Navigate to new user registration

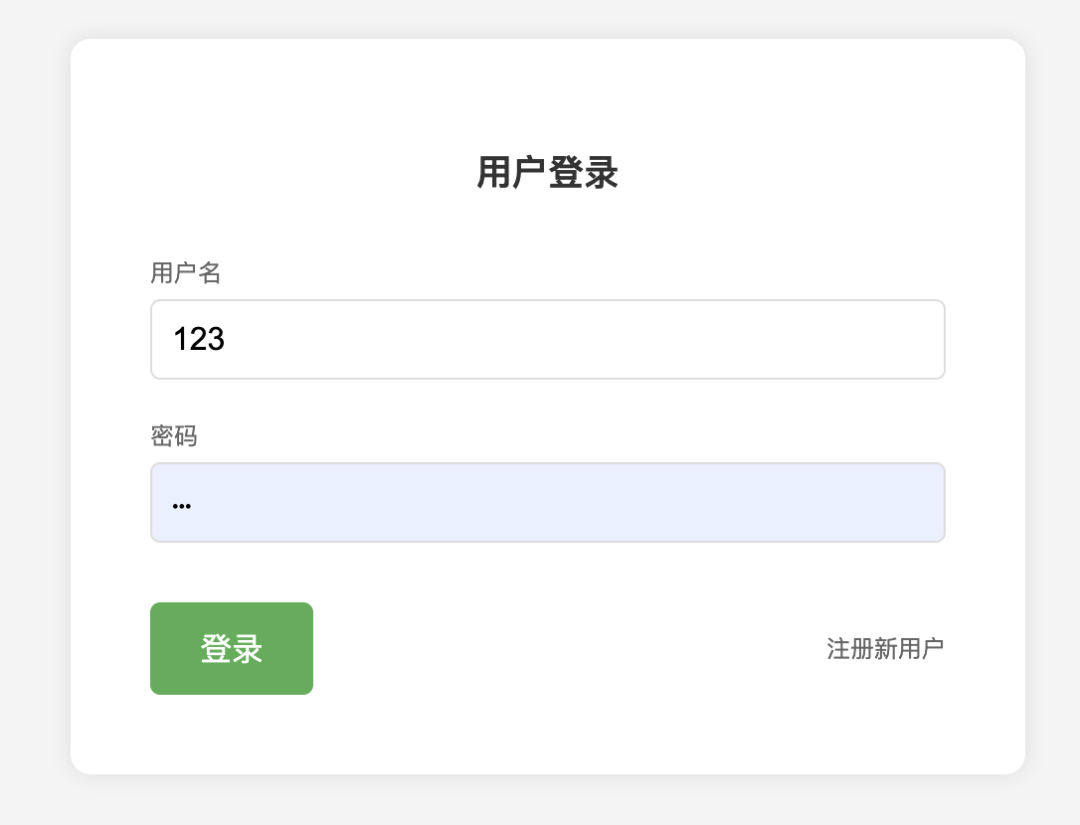tap(884, 648)
